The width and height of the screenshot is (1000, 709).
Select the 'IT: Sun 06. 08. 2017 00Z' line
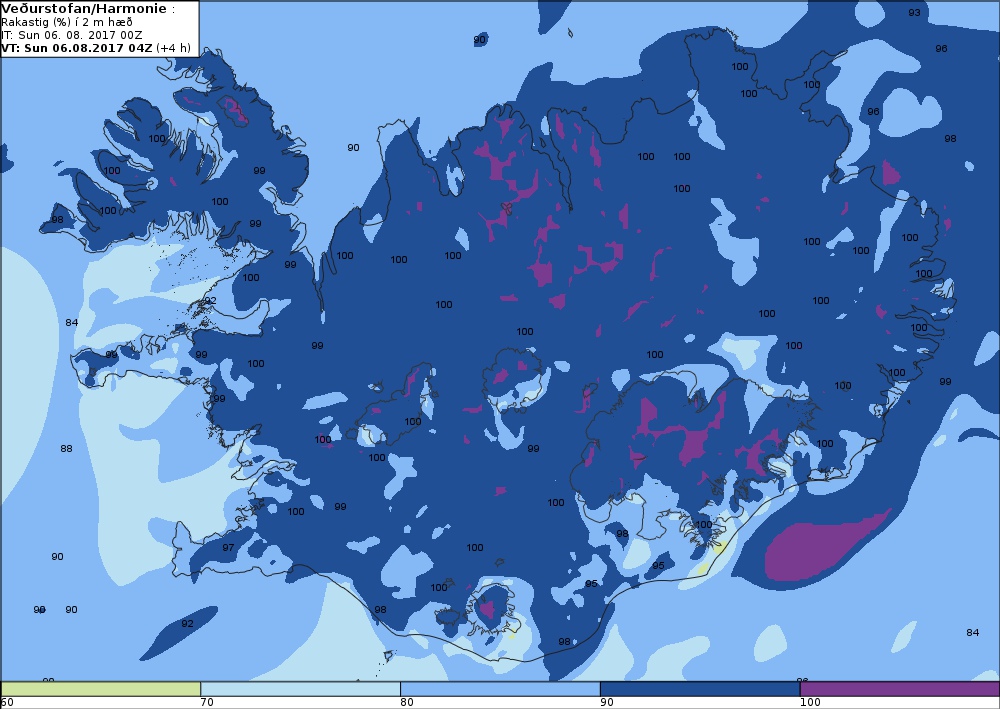click(71, 35)
